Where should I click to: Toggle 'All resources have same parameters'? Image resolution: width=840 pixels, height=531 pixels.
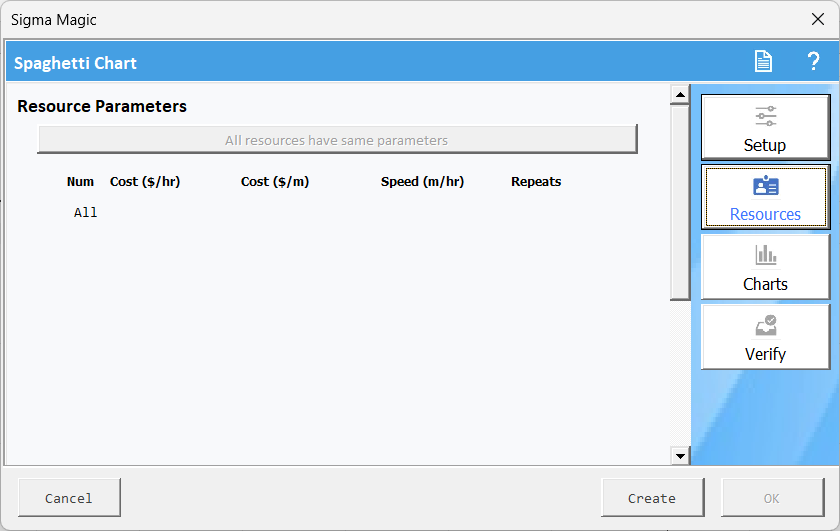pyautogui.click(x=337, y=140)
